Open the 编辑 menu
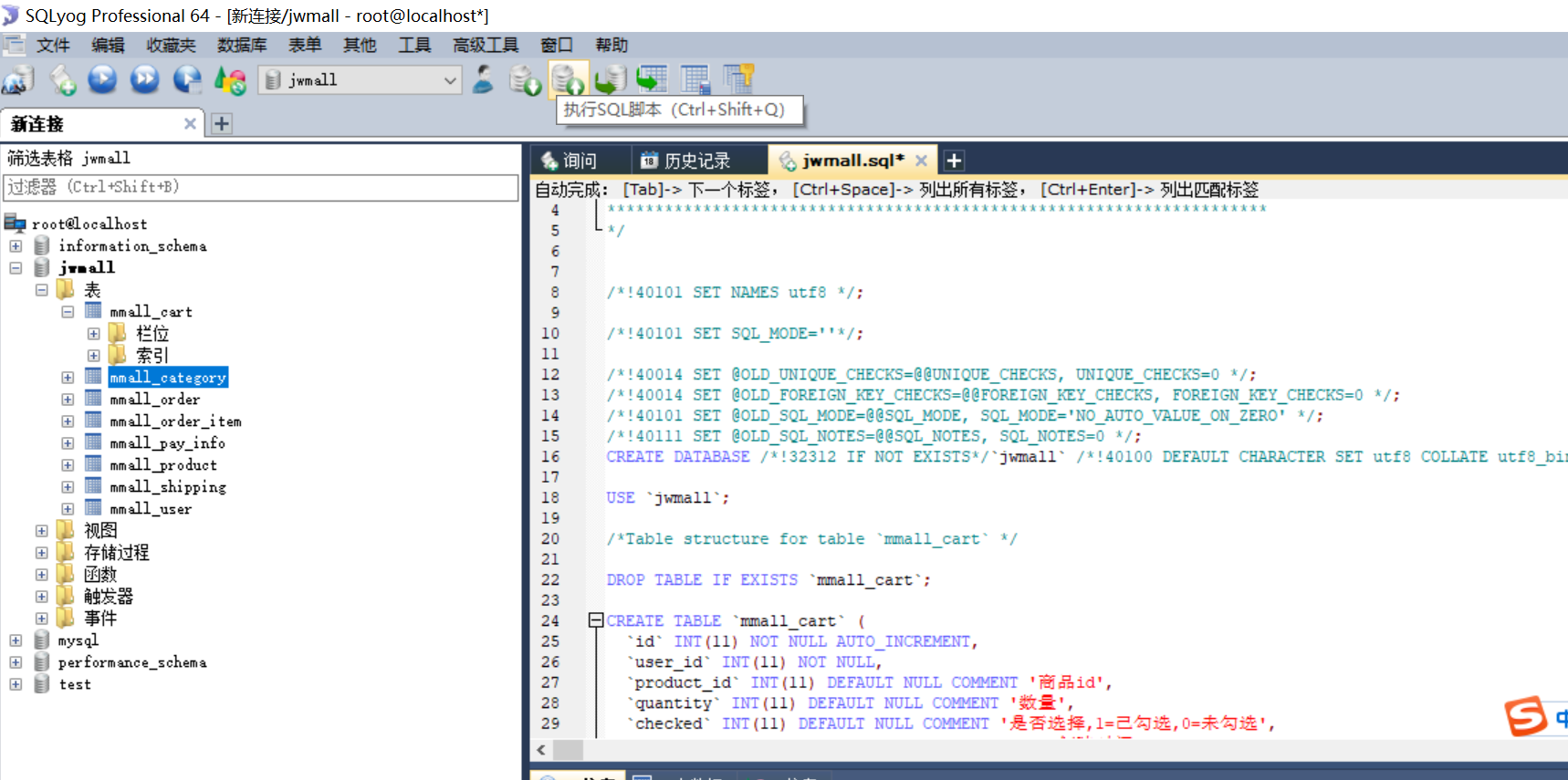The width and height of the screenshot is (1568, 780). [x=108, y=45]
